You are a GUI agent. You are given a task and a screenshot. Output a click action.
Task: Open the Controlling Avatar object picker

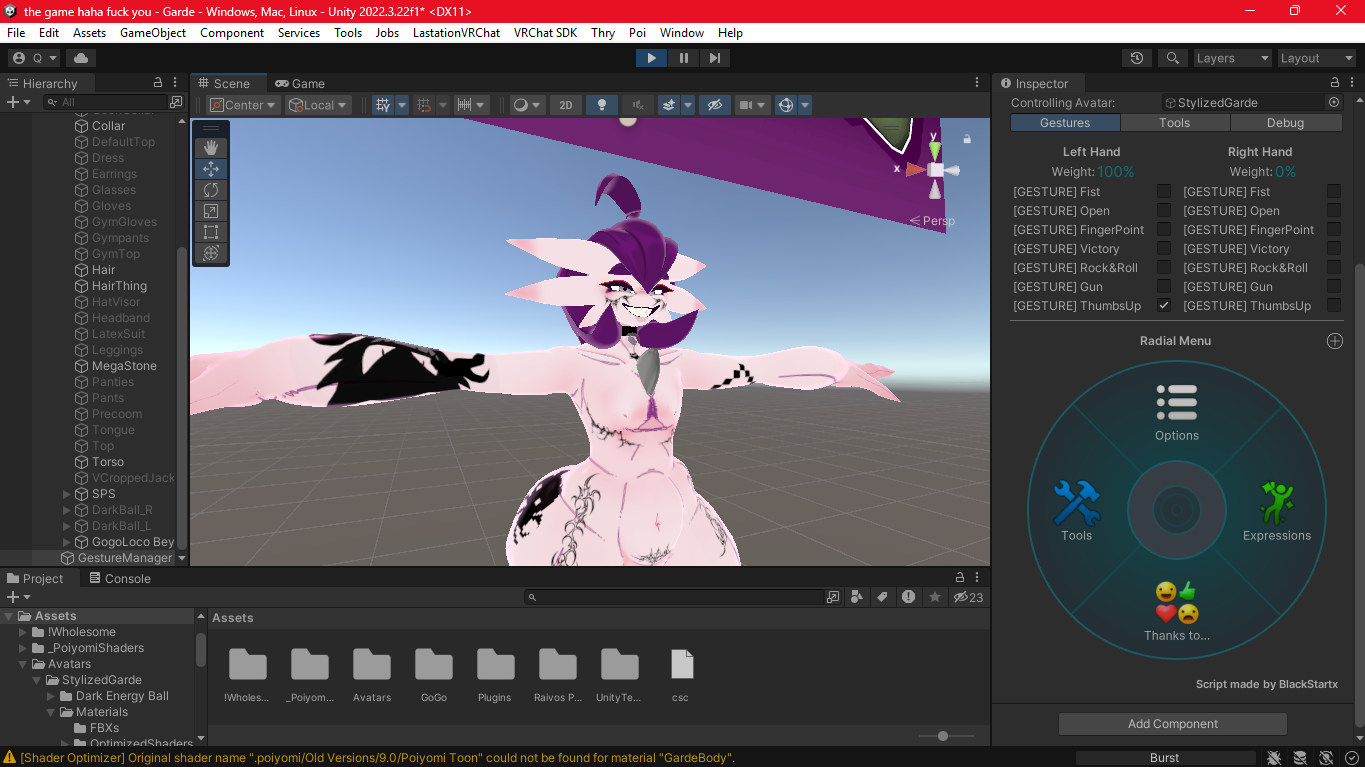tap(1334, 103)
